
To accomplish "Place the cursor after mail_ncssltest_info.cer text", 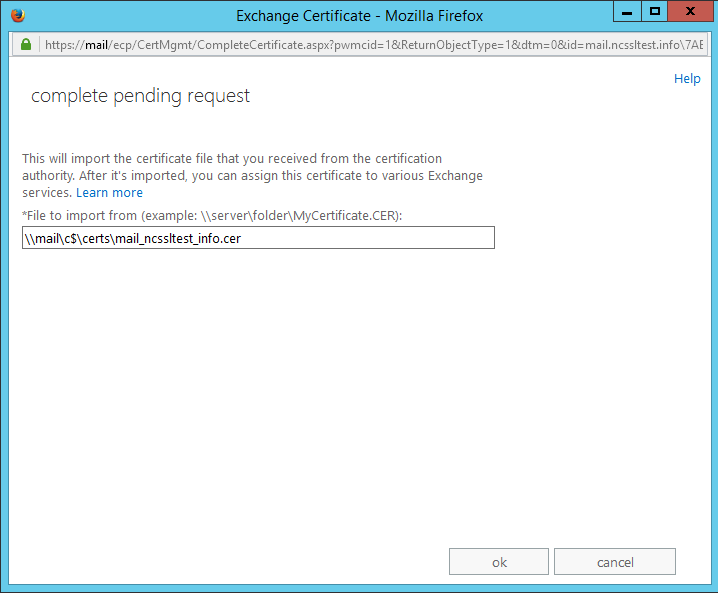I will (242, 239).
